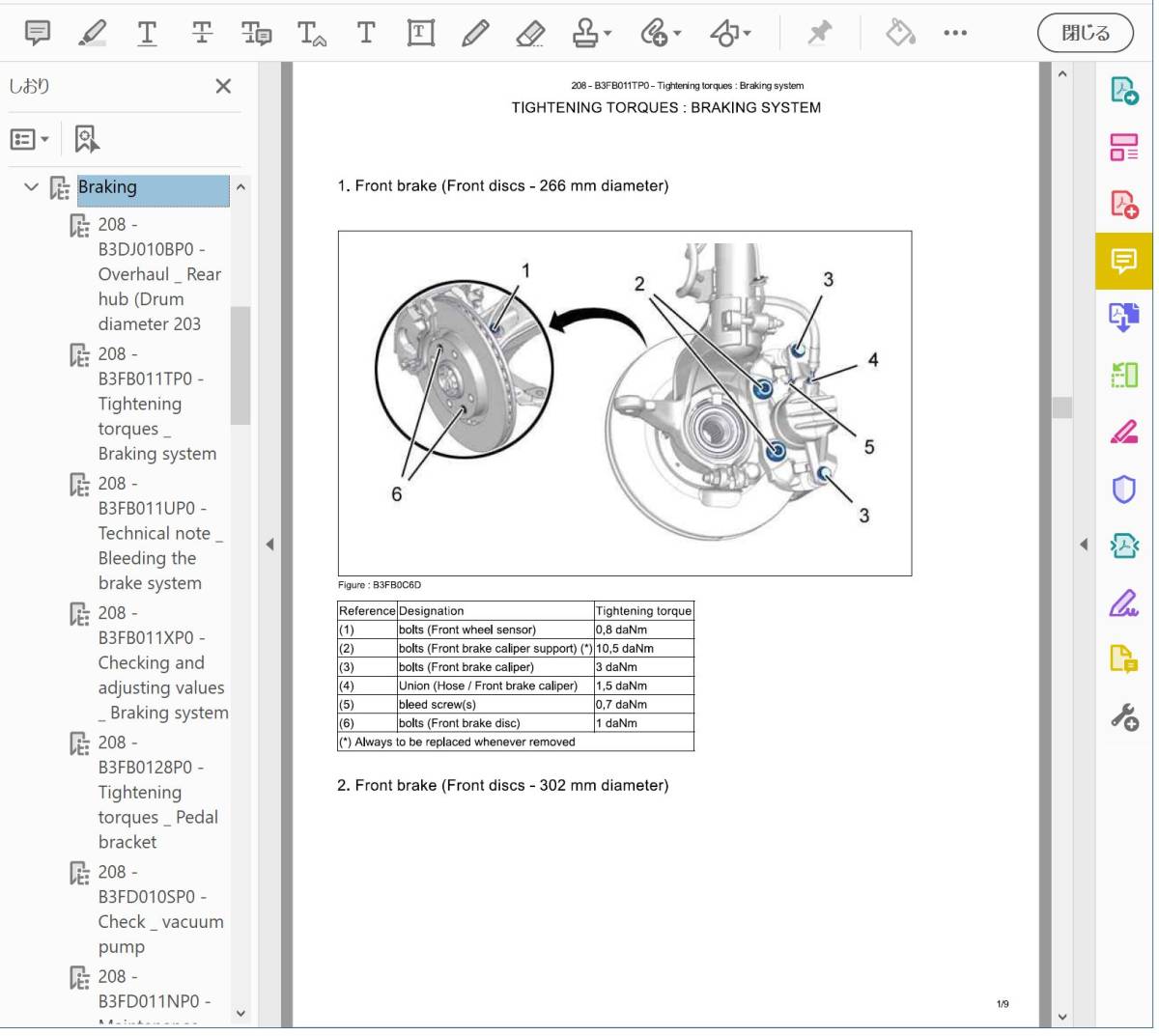This screenshot has height=1036, width=1159.
Task: Click the TIGHTENING TORQUES : BRAKING SYSTEM heading
Action: [666, 108]
